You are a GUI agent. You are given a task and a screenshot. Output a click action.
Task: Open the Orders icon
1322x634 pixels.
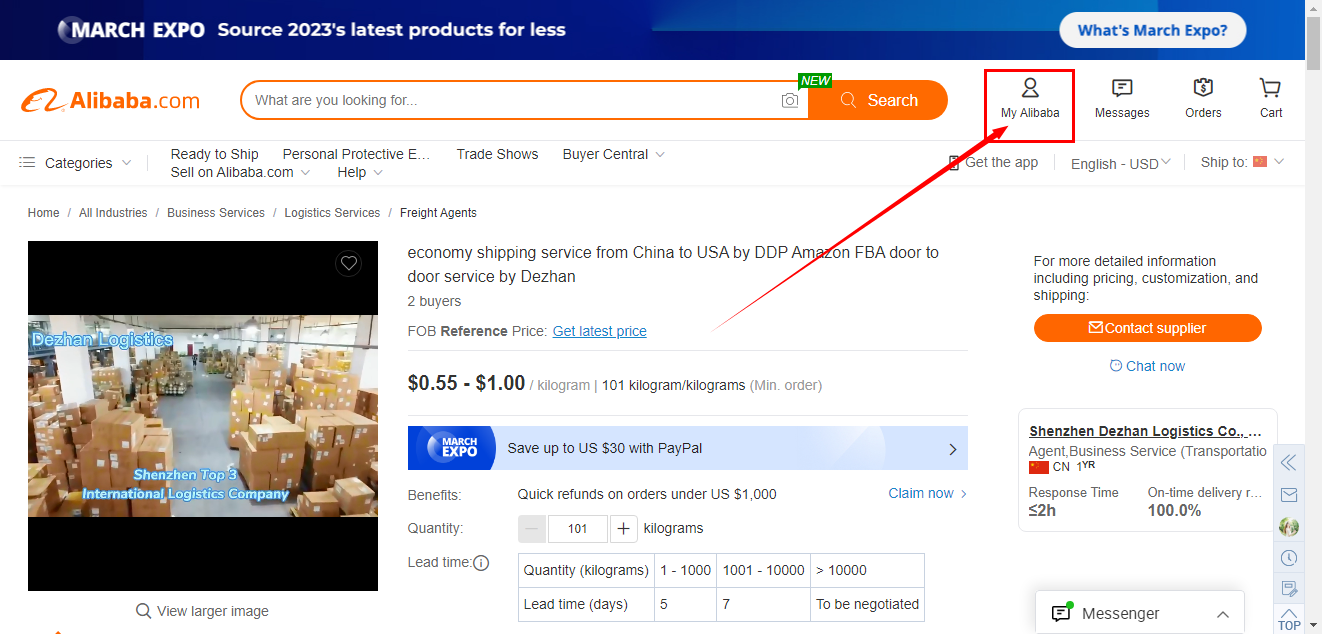coord(1203,89)
